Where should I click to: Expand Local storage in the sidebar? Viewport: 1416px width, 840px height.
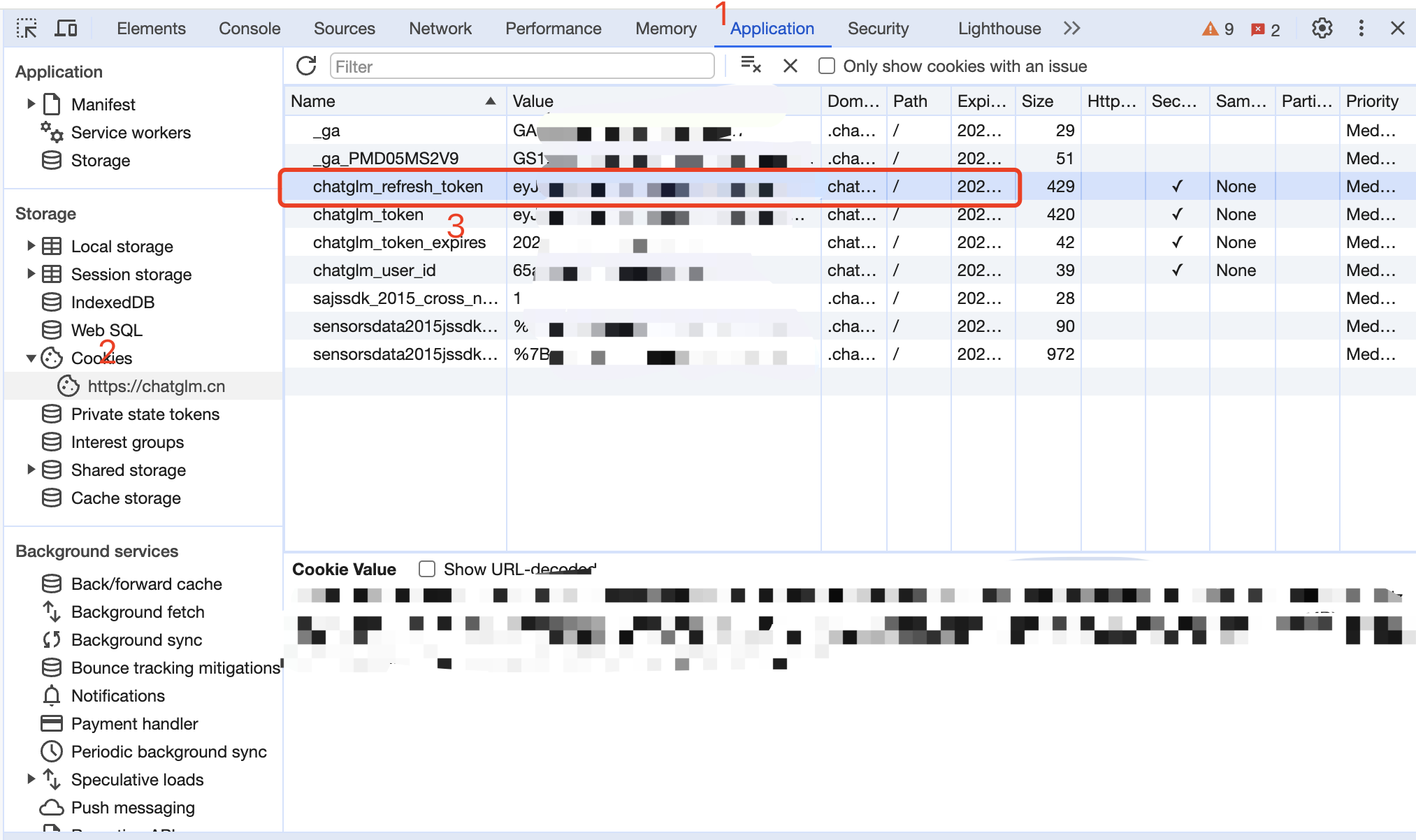point(31,246)
